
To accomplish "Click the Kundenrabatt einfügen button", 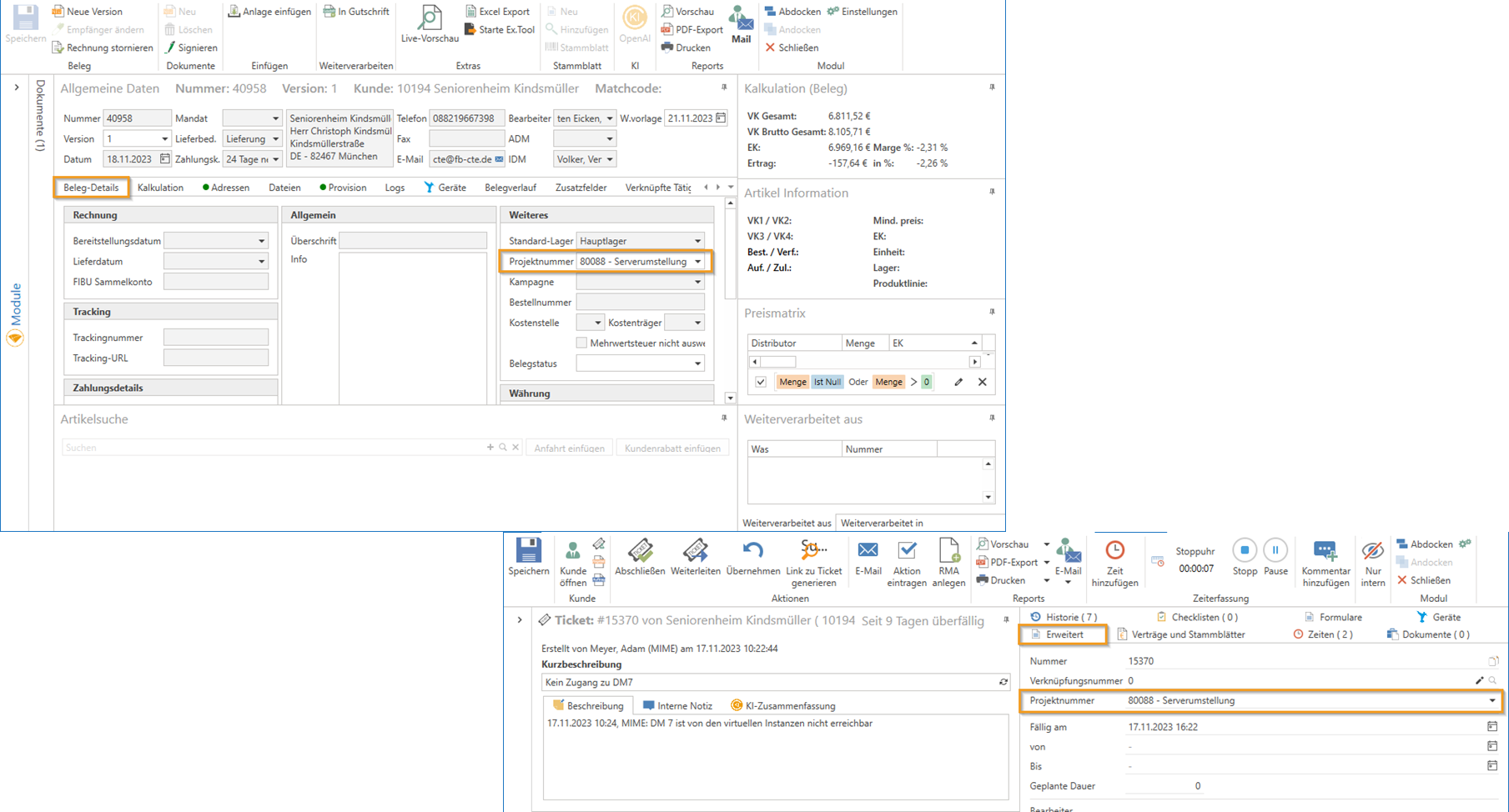I will (672, 448).
